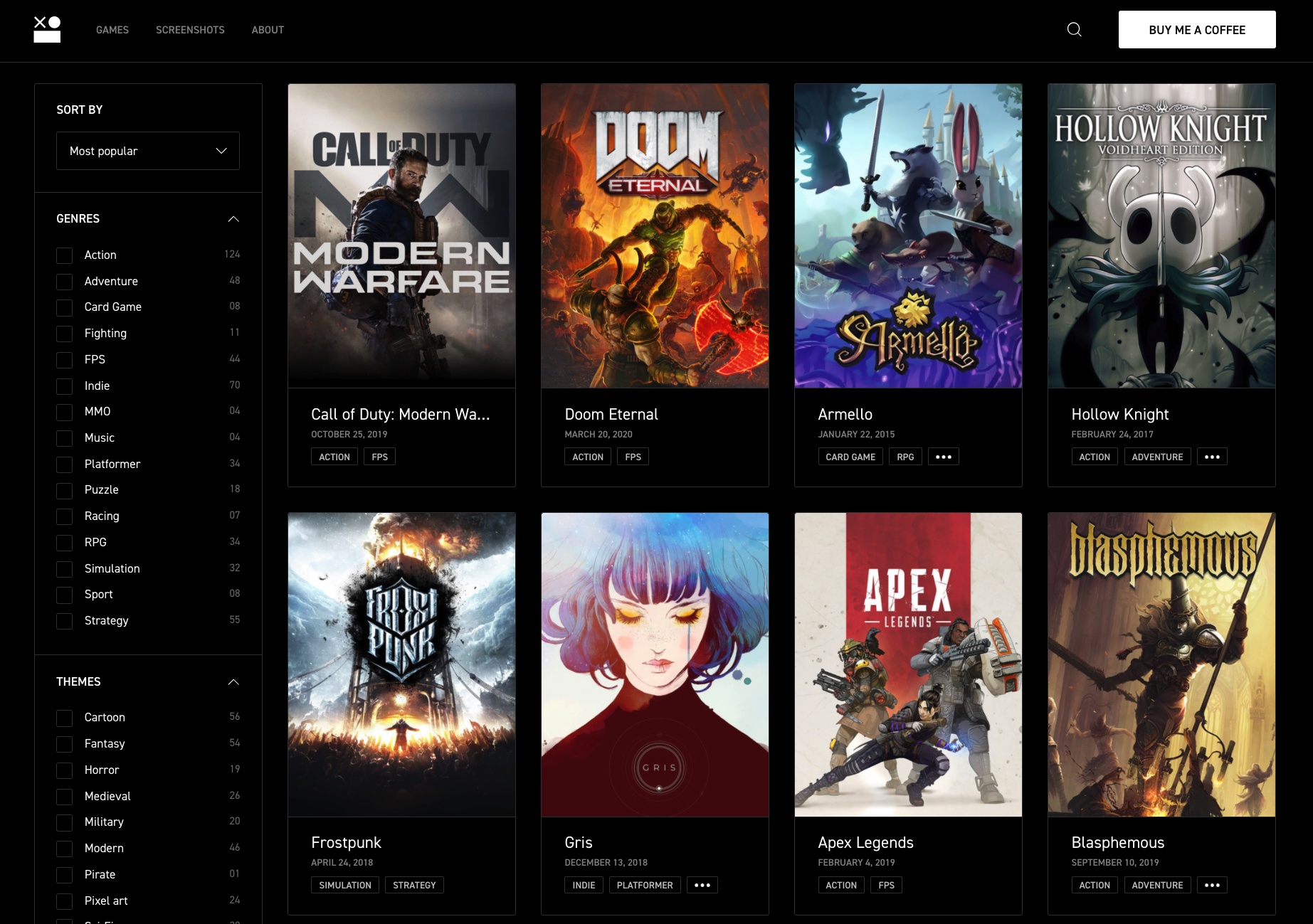Enable the Puzzle genre filter checkbox
This screenshot has height=924, width=1313.
click(x=65, y=490)
